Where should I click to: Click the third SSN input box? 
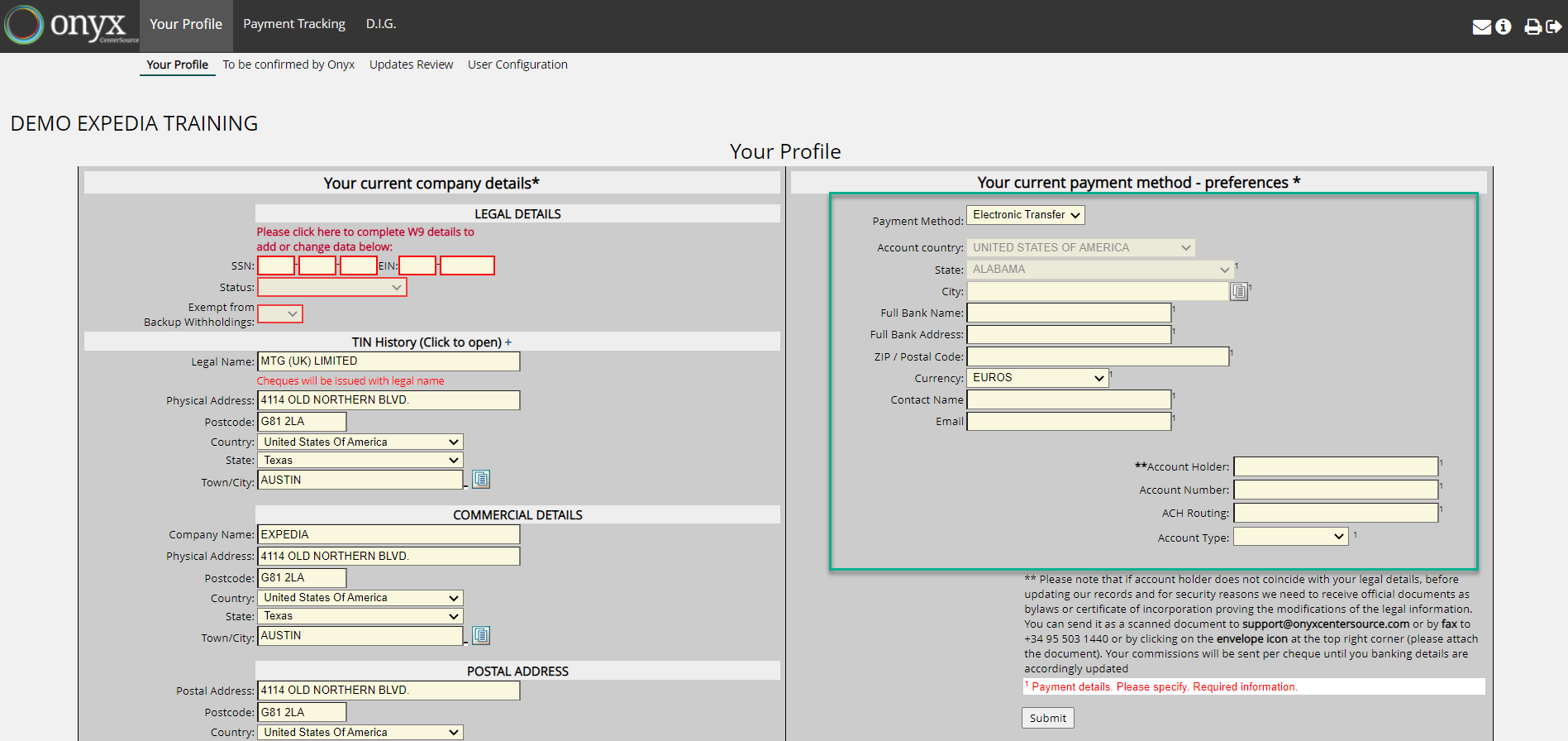pos(359,265)
